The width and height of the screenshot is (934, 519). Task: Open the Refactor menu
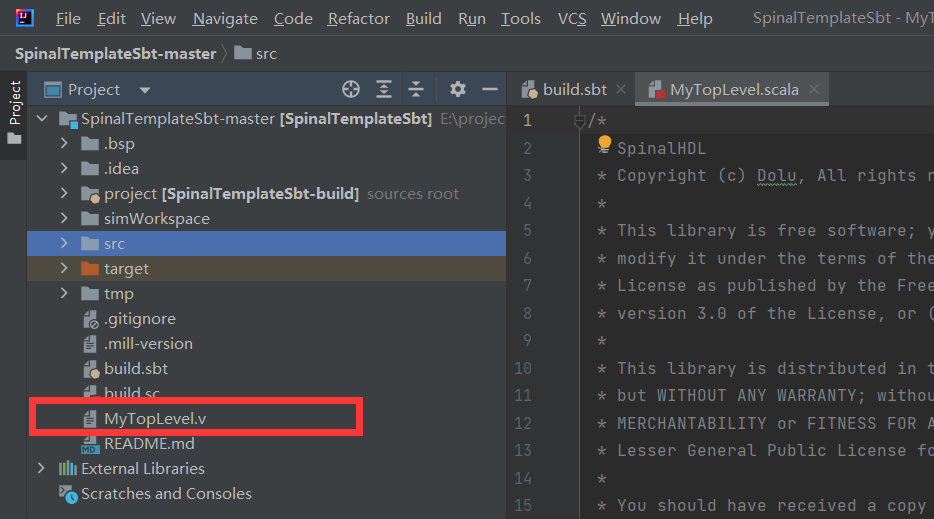pyautogui.click(x=359, y=18)
